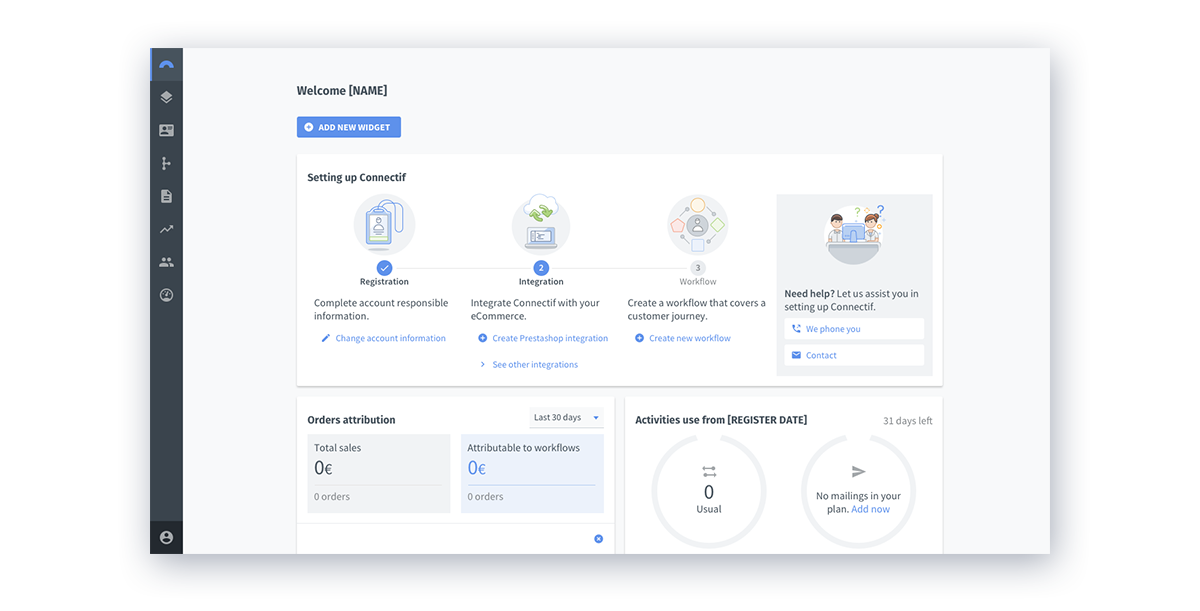Click the Total sales card
Screen dimensions: 1200x611
click(379, 474)
